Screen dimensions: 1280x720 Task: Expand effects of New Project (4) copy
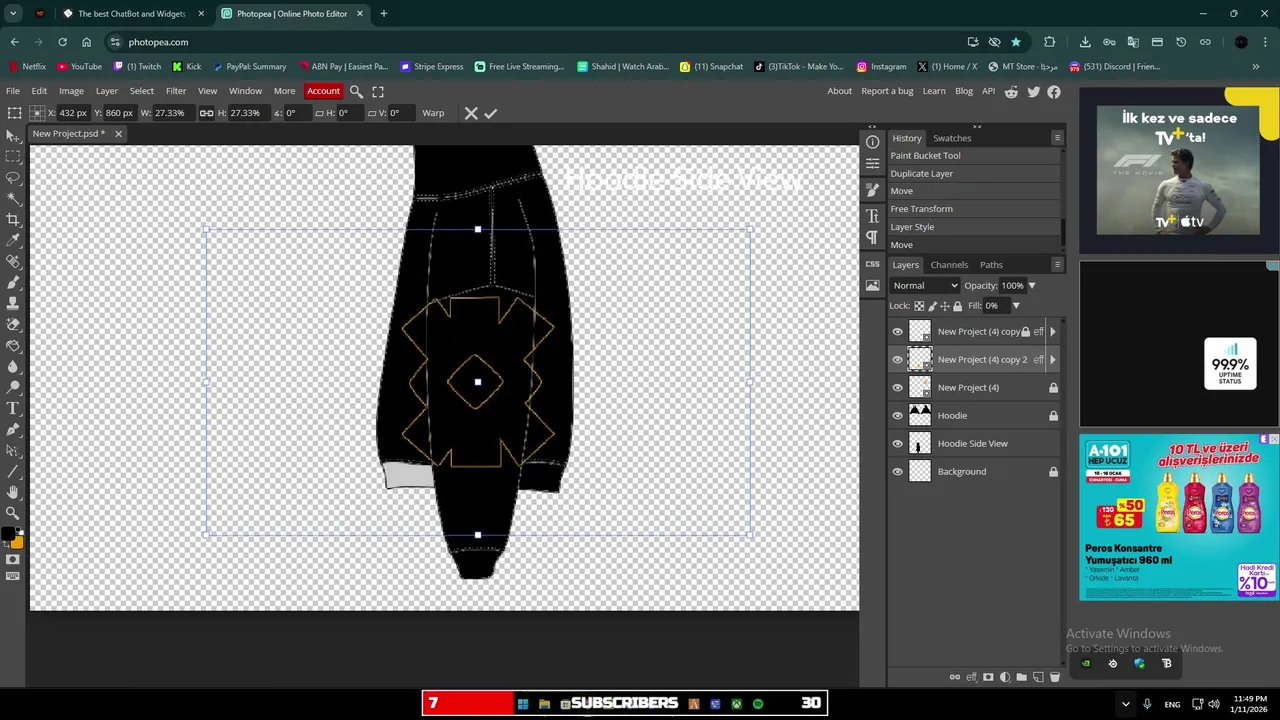click(x=1052, y=332)
